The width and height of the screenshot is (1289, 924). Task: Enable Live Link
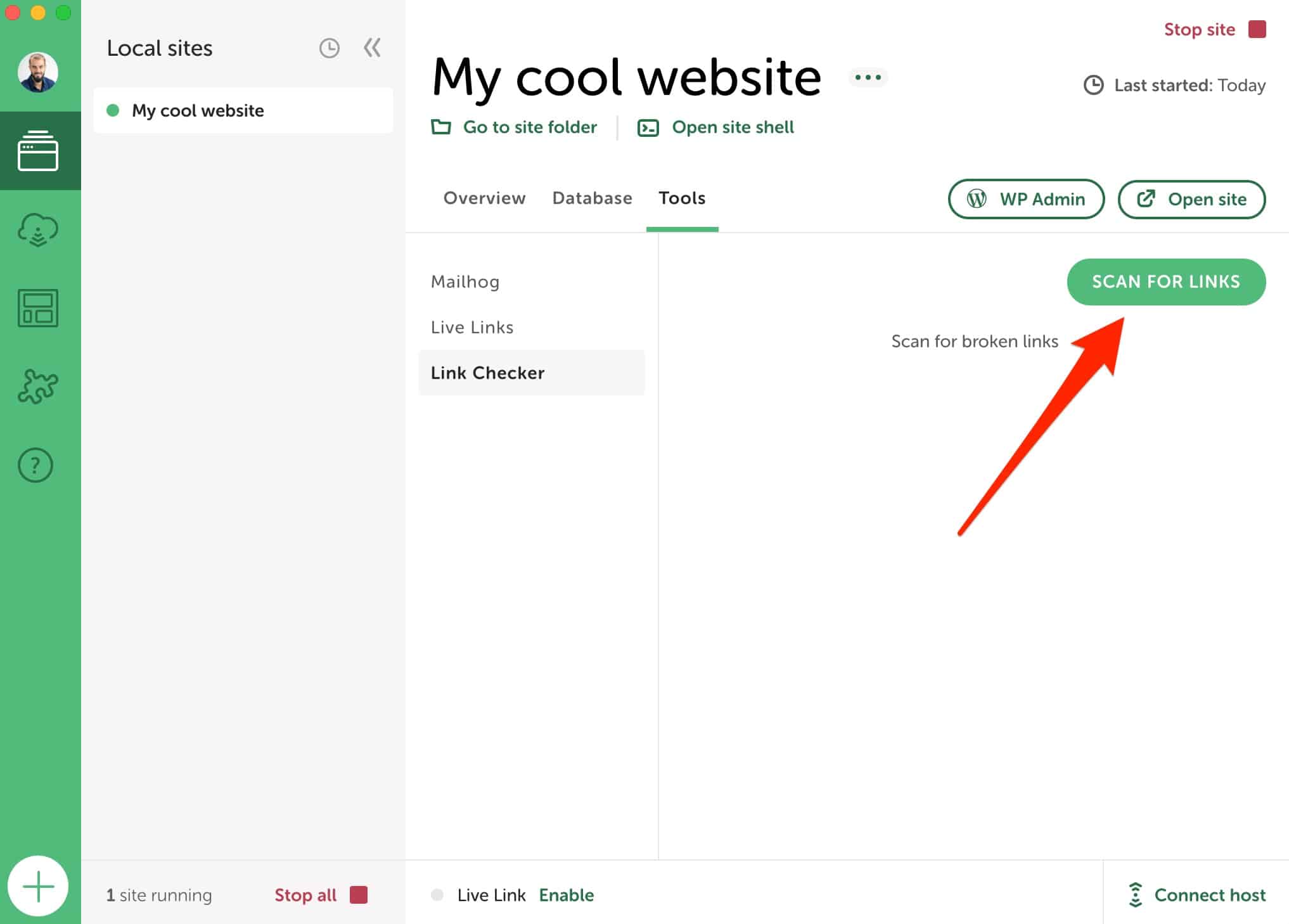tap(566, 895)
